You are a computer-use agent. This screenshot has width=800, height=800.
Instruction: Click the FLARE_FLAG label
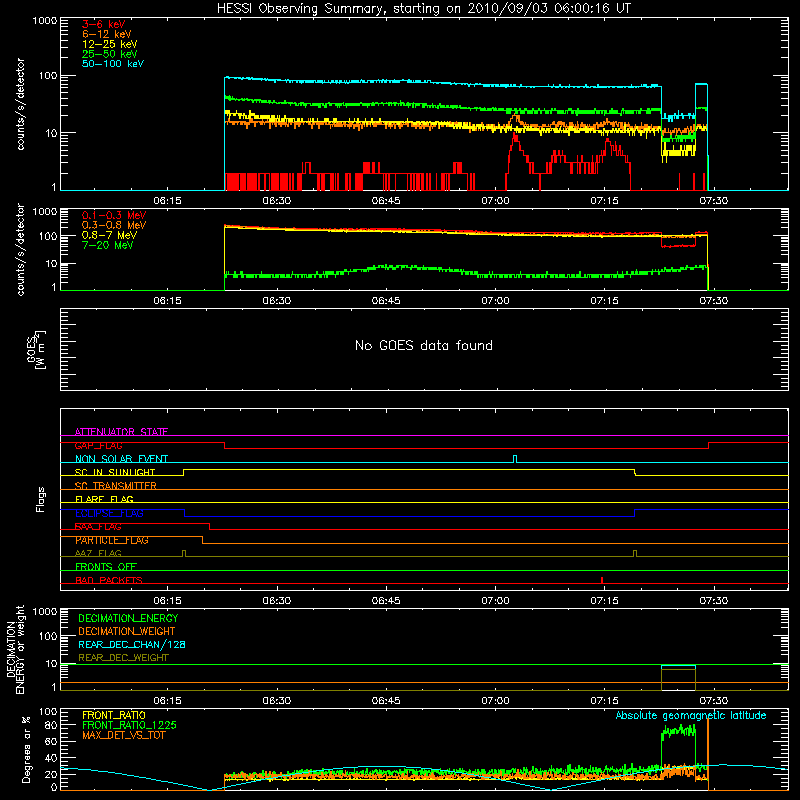(x=104, y=499)
